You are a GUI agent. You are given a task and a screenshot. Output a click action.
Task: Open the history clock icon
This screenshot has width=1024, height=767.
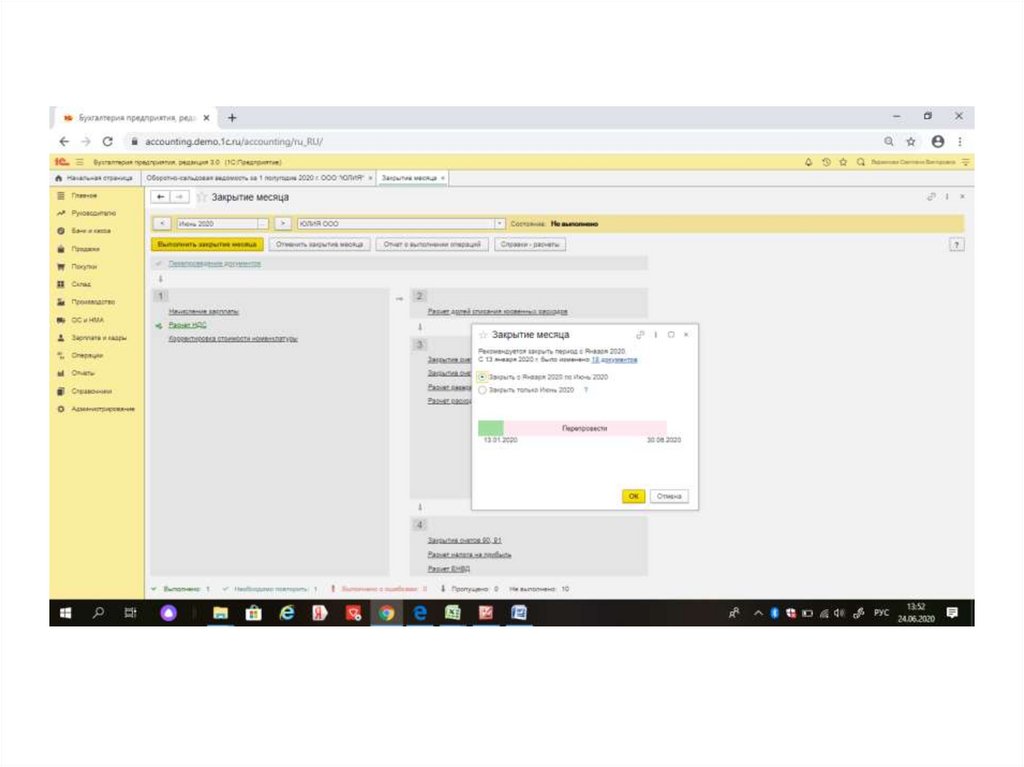click(x=826, y=161)
